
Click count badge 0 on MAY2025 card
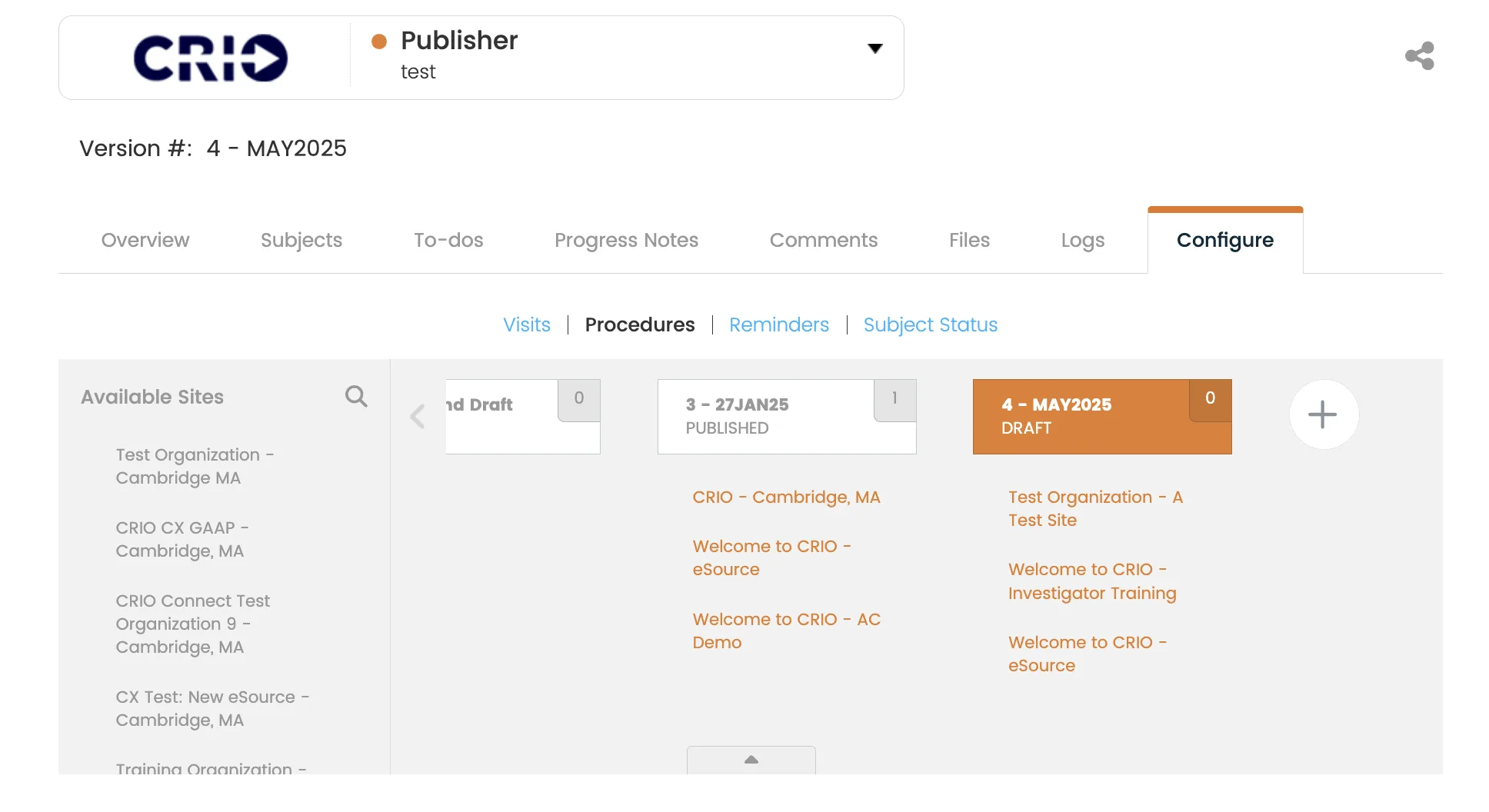pos(1210,399)
